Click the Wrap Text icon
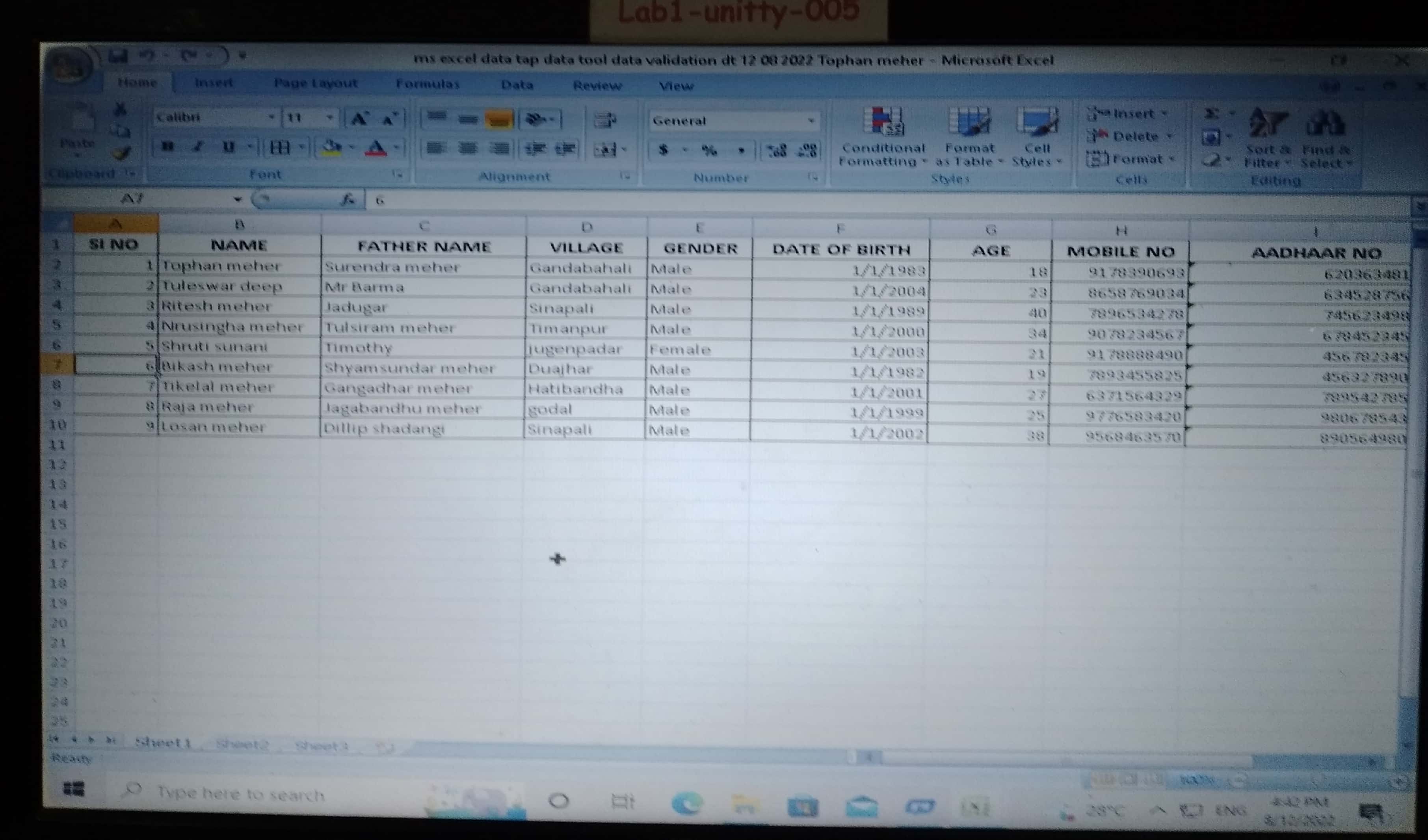1428x840 pixels. [604, 120]
